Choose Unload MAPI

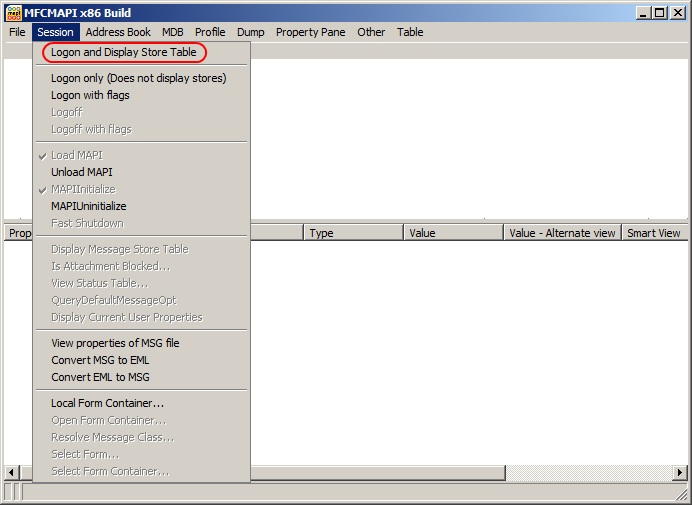141,172
